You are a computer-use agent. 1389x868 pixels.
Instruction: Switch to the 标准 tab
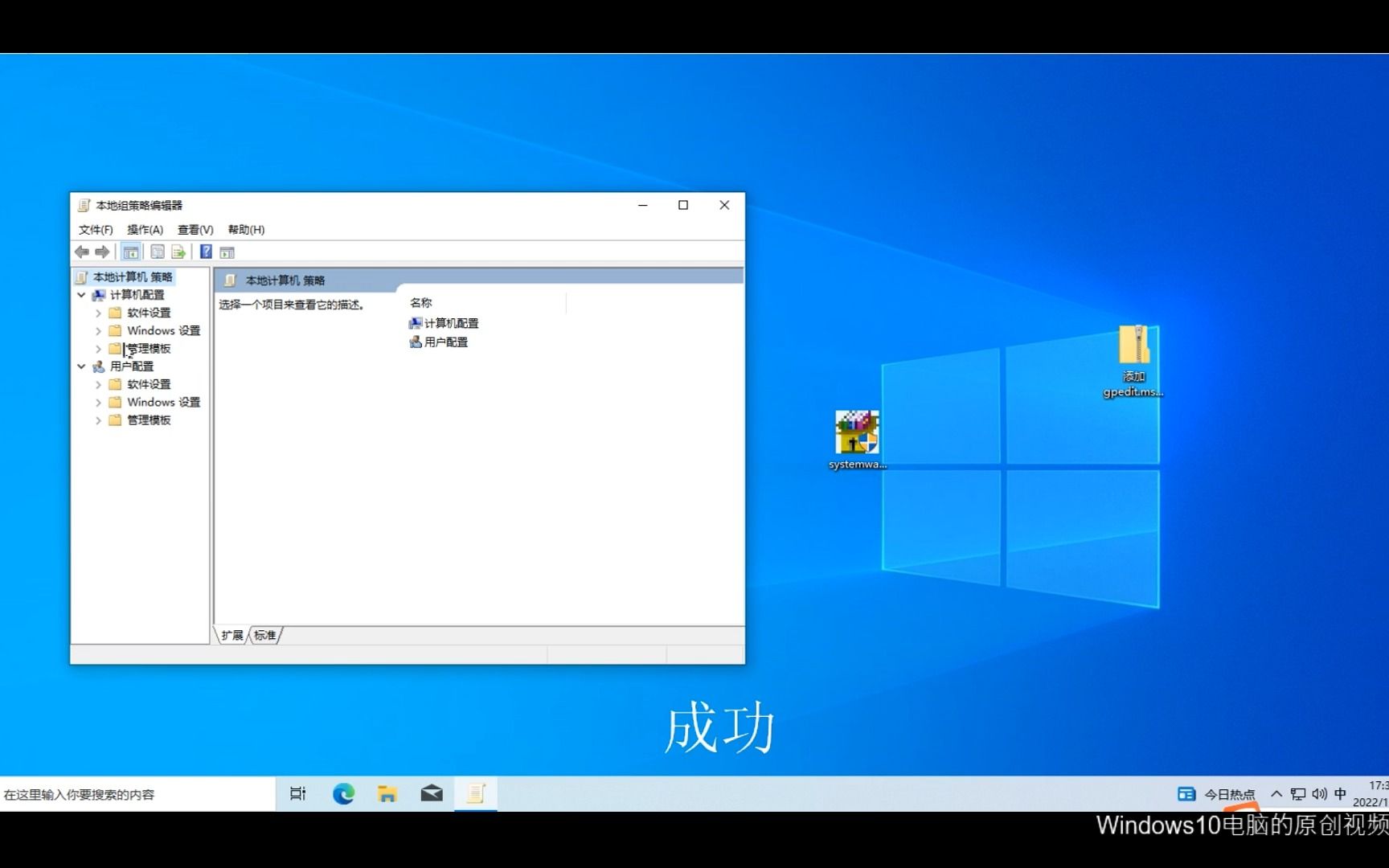(x=265, y=635)
